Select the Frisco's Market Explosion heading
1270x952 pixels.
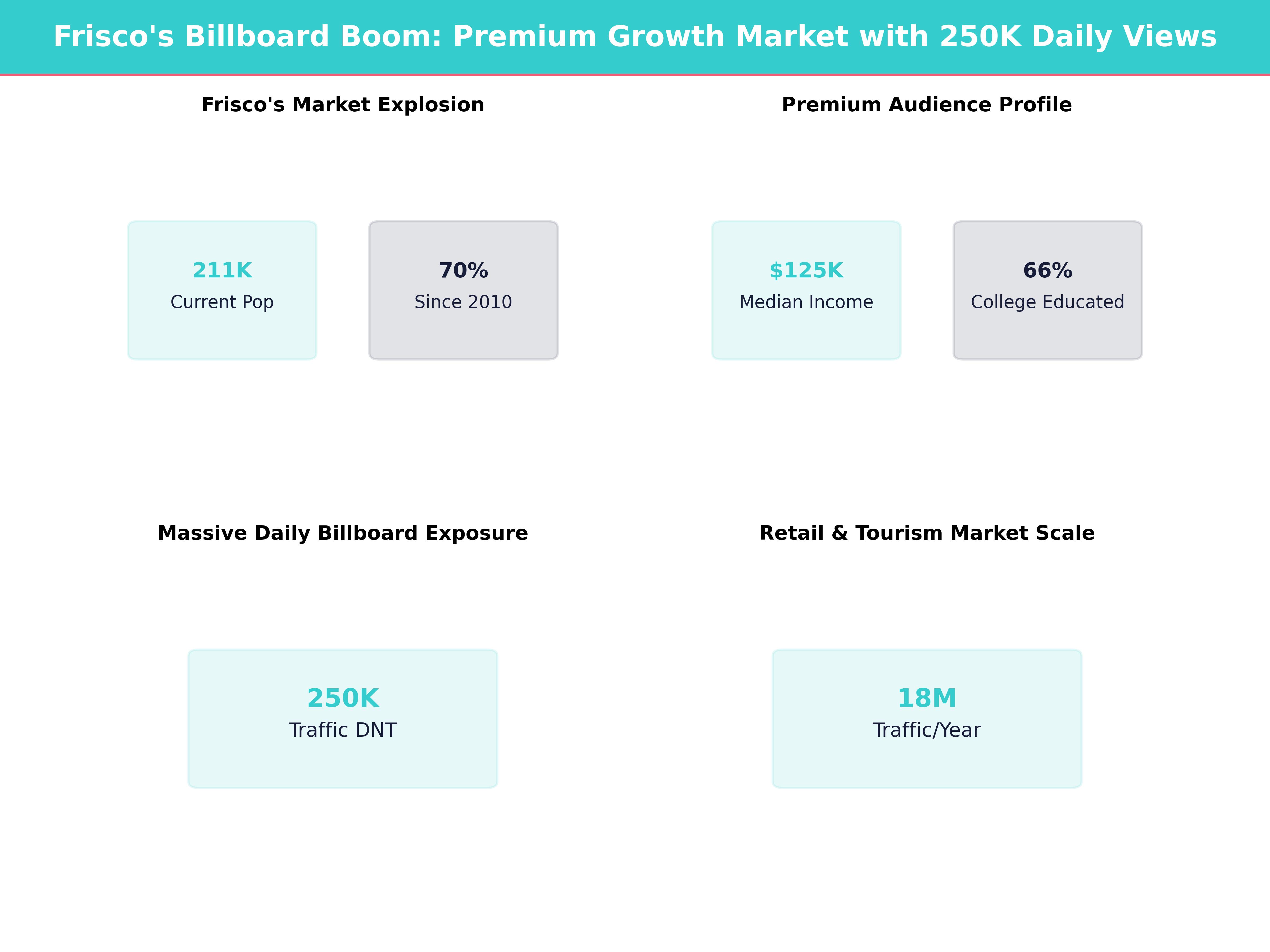[x=343, y=104]
